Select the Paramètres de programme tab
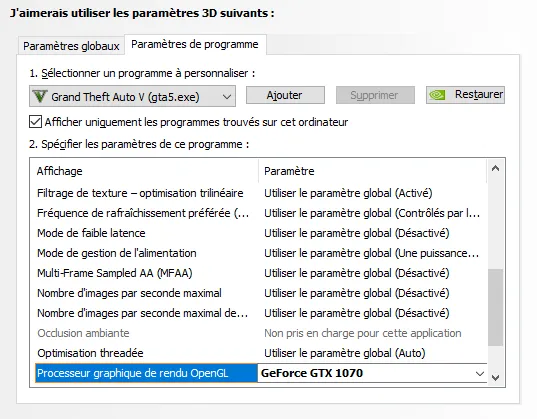The width and height of the screenshot is (537, 419). [195, 44]
